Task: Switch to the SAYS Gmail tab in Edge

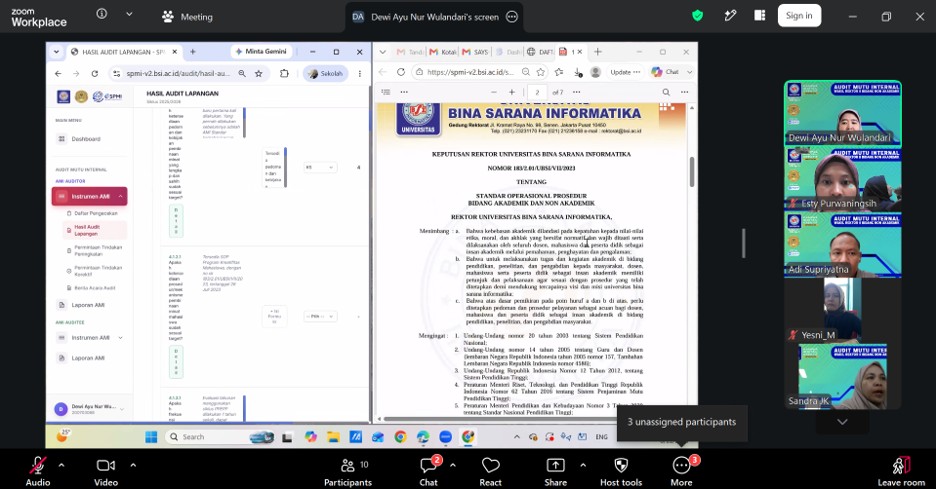Action: tap(475, 52)
